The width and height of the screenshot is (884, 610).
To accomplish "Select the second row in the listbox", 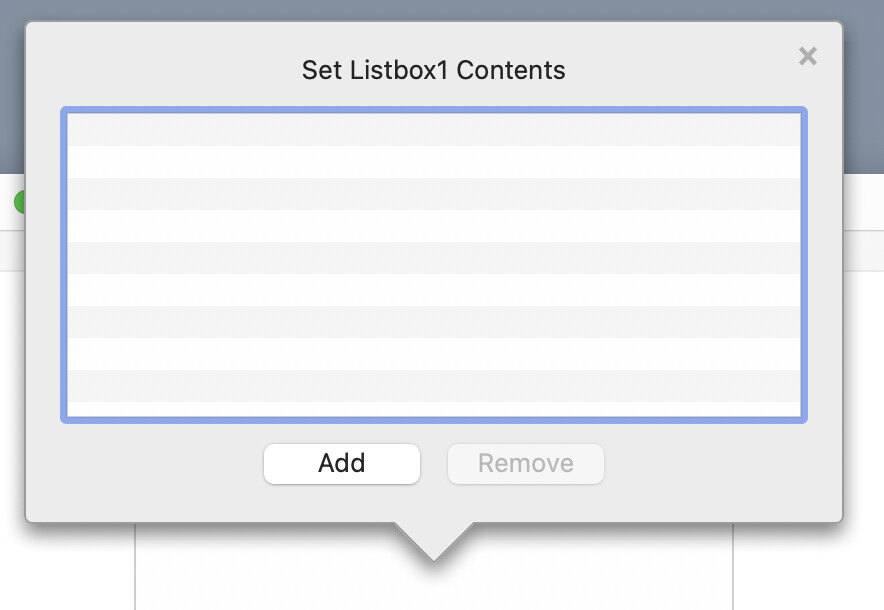I will pyautogui.click(x=434, y=162).
